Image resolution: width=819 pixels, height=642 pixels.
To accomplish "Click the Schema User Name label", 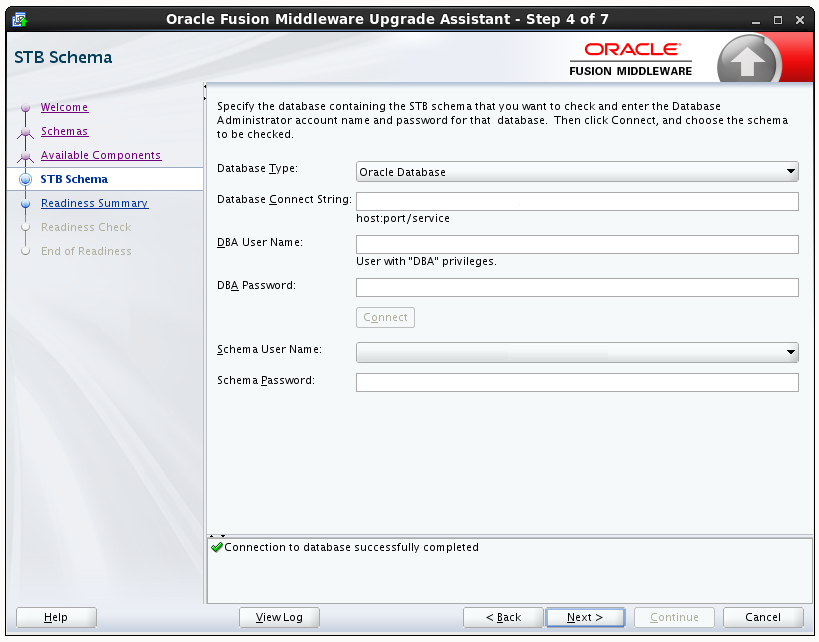I will 269,349.
